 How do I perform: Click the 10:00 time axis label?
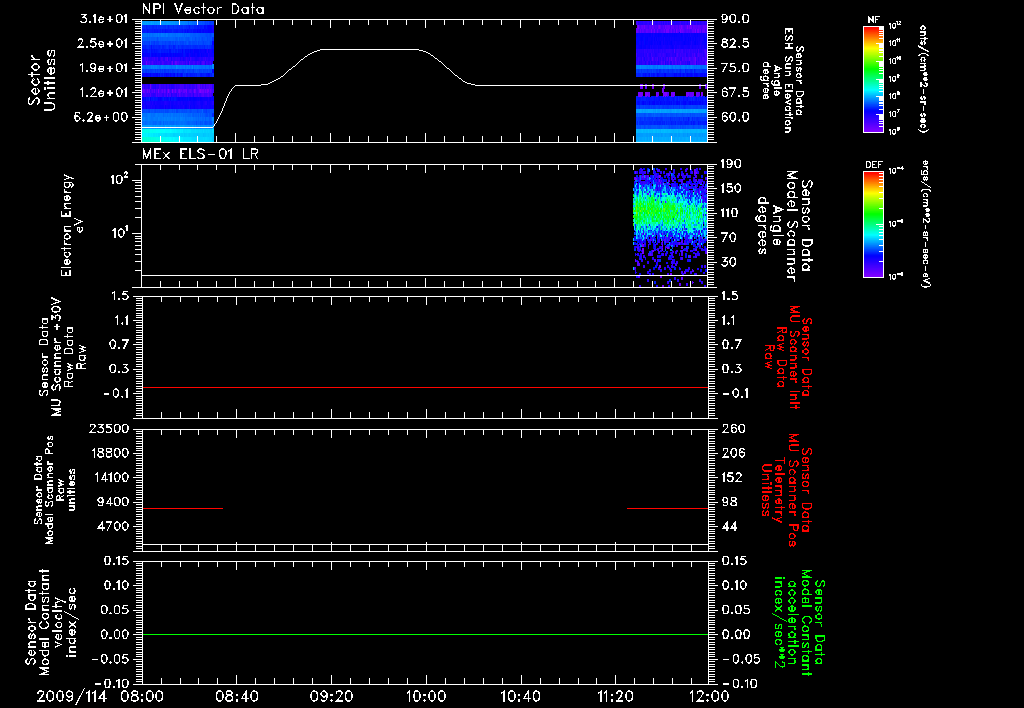[x=426, y=696]
